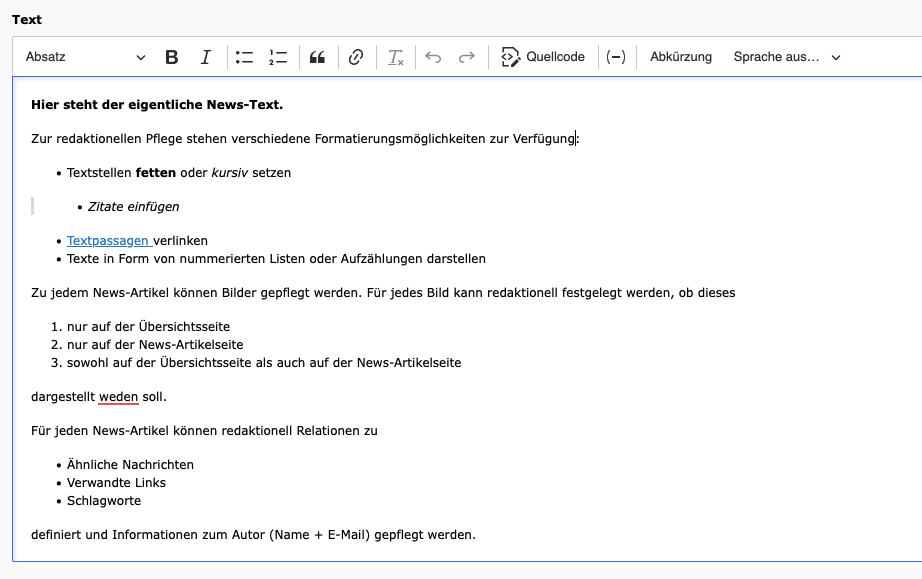Click the misspelled word weden
Screen dimensions: 922x579
point(118,397)
